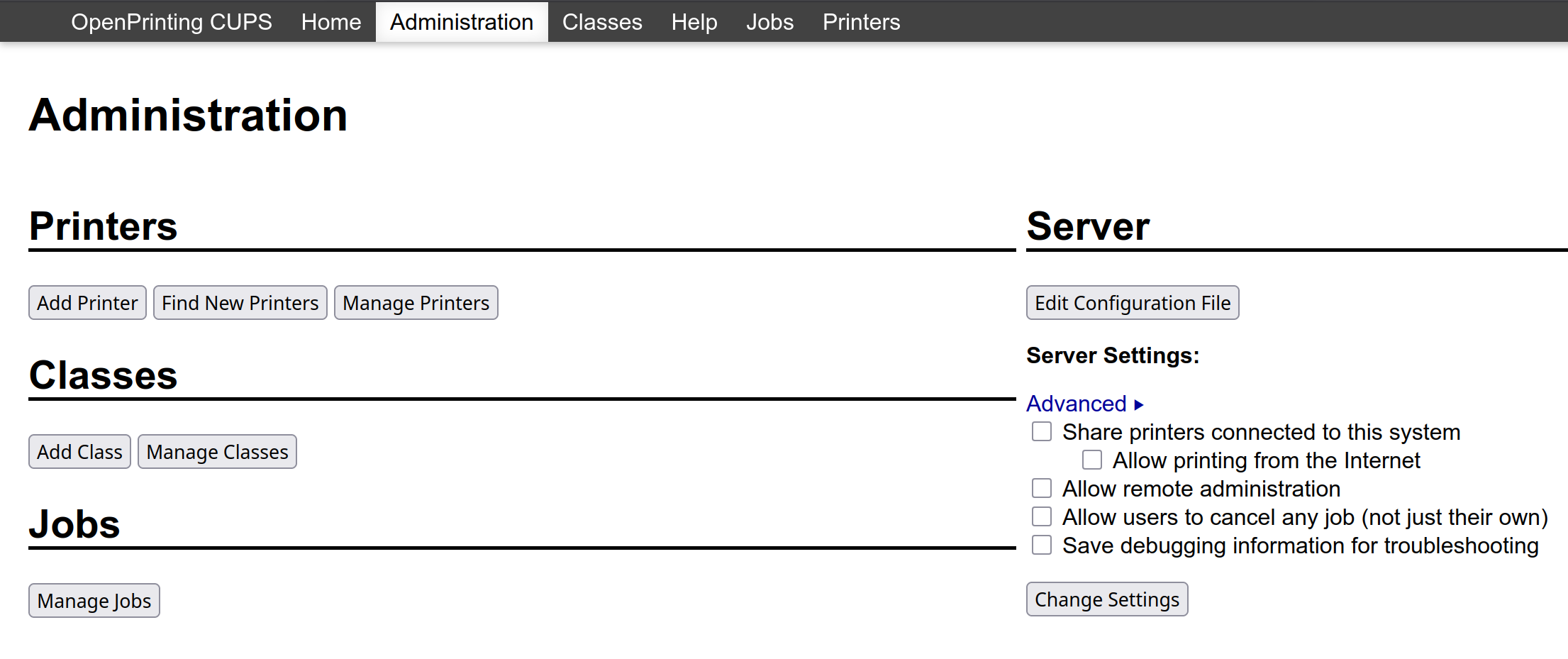Select the Administration tab
The image size is (1568, 659).
pos(462,22)
